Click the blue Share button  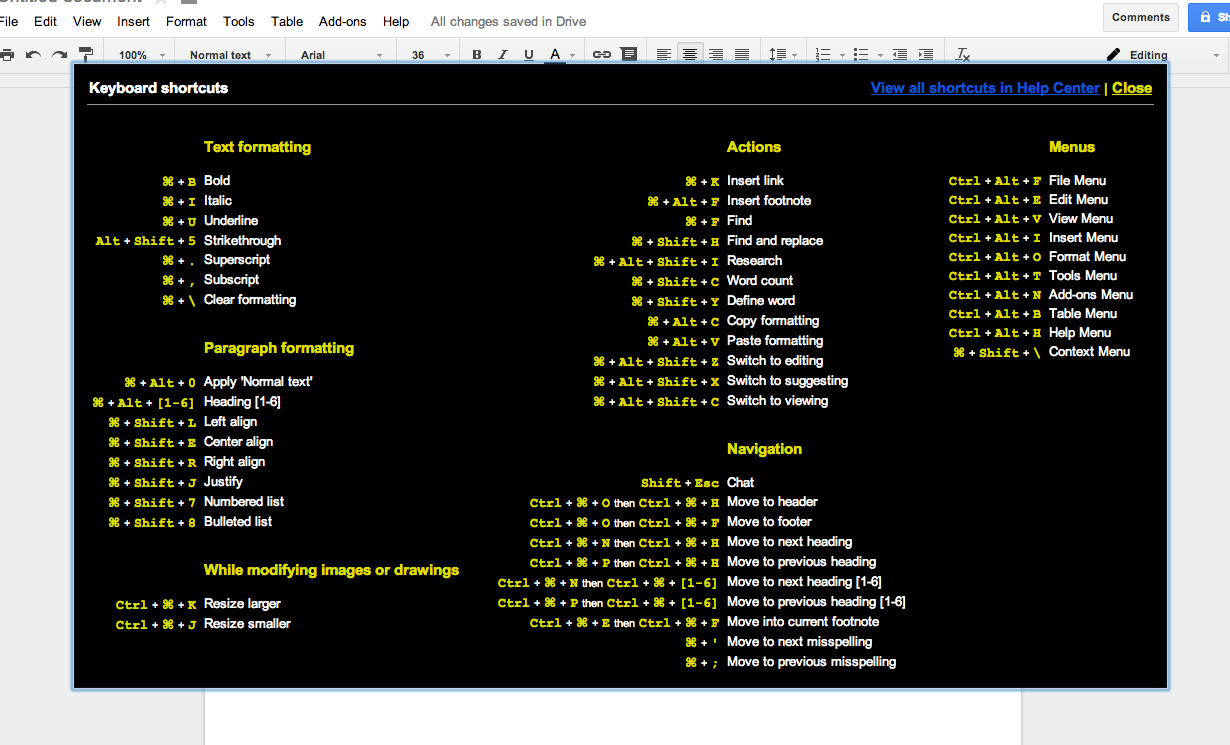[1210, 17]
